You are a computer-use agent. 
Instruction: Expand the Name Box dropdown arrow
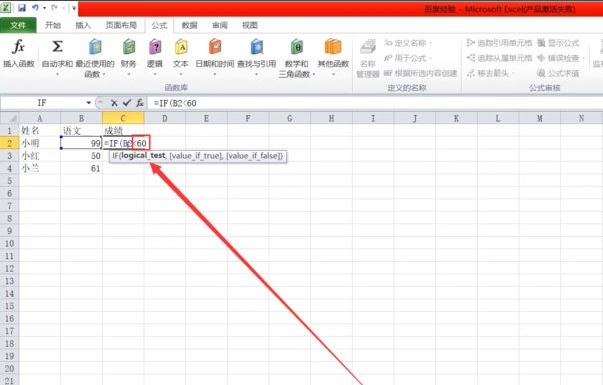click(89, 103)
